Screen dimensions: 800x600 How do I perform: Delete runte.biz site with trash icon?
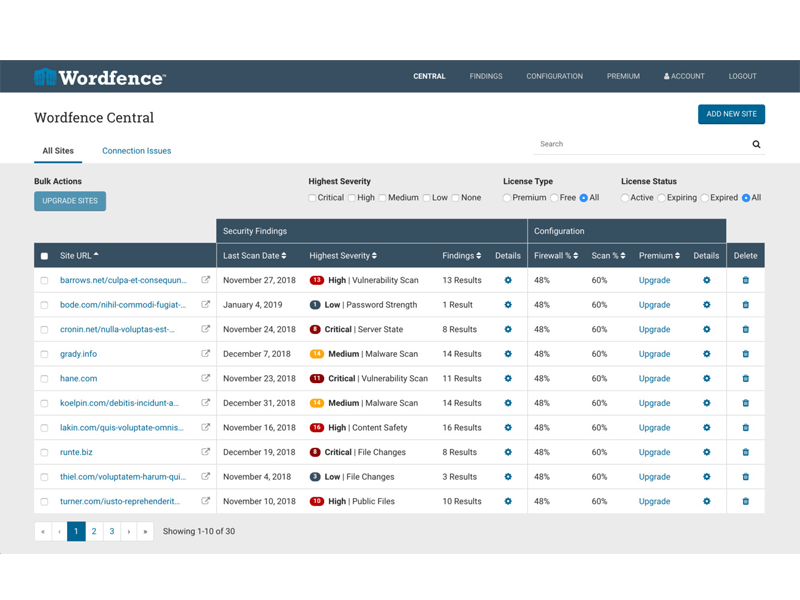745,452
